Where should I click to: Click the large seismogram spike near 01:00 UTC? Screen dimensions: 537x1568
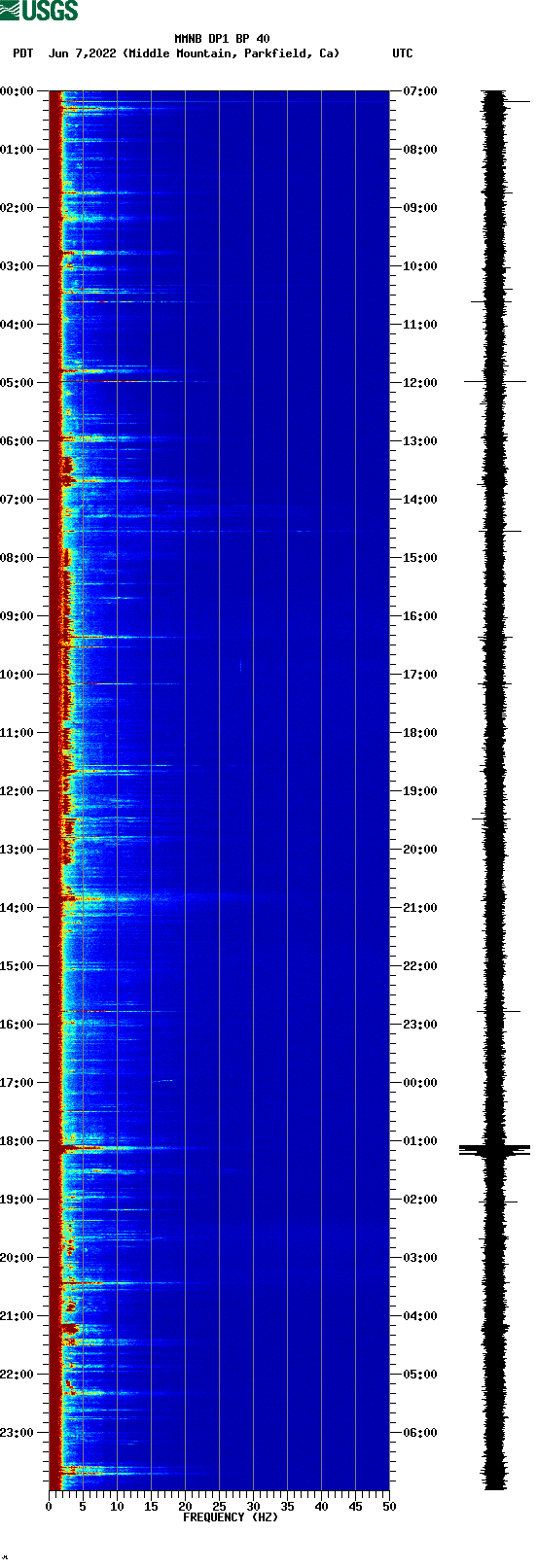pos(494,1150)
